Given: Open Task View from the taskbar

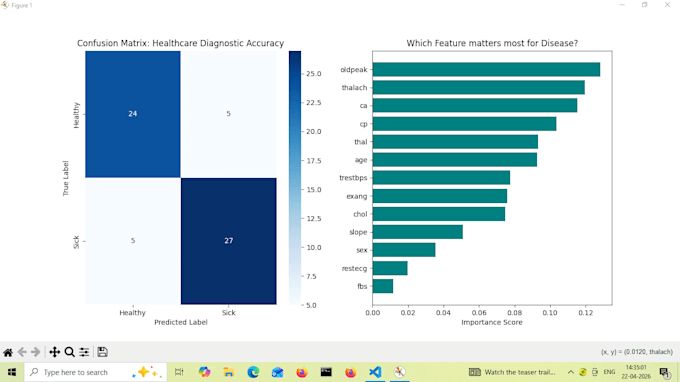Looking at the screenshot, I should point(179,372).
